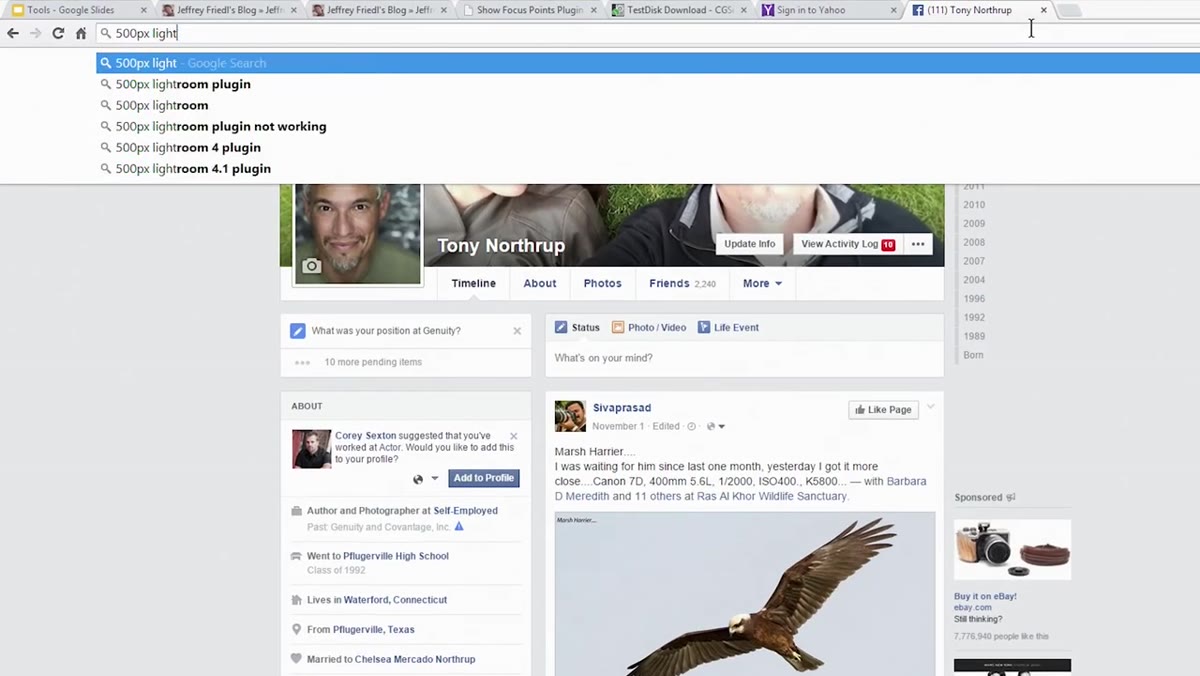The height and width of the screenshot is (676, 1200).
Task: Open audience selector beside Add to Profile
Action: click(x=425, y=478)
